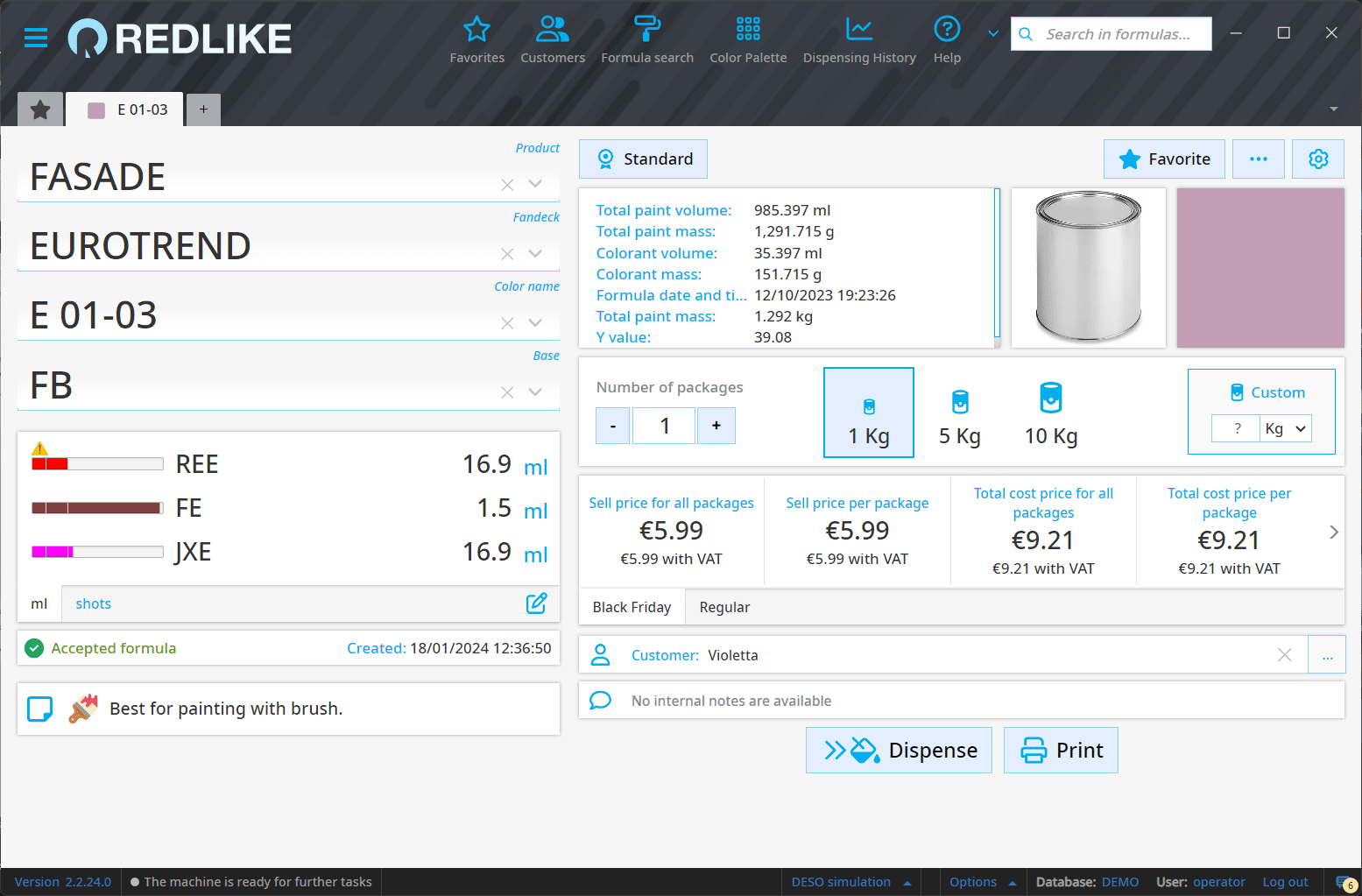Choose the 10 Kg package size
This screenshot has width=1362, height=896.
pyautogui.click(x=1050, y=413)
